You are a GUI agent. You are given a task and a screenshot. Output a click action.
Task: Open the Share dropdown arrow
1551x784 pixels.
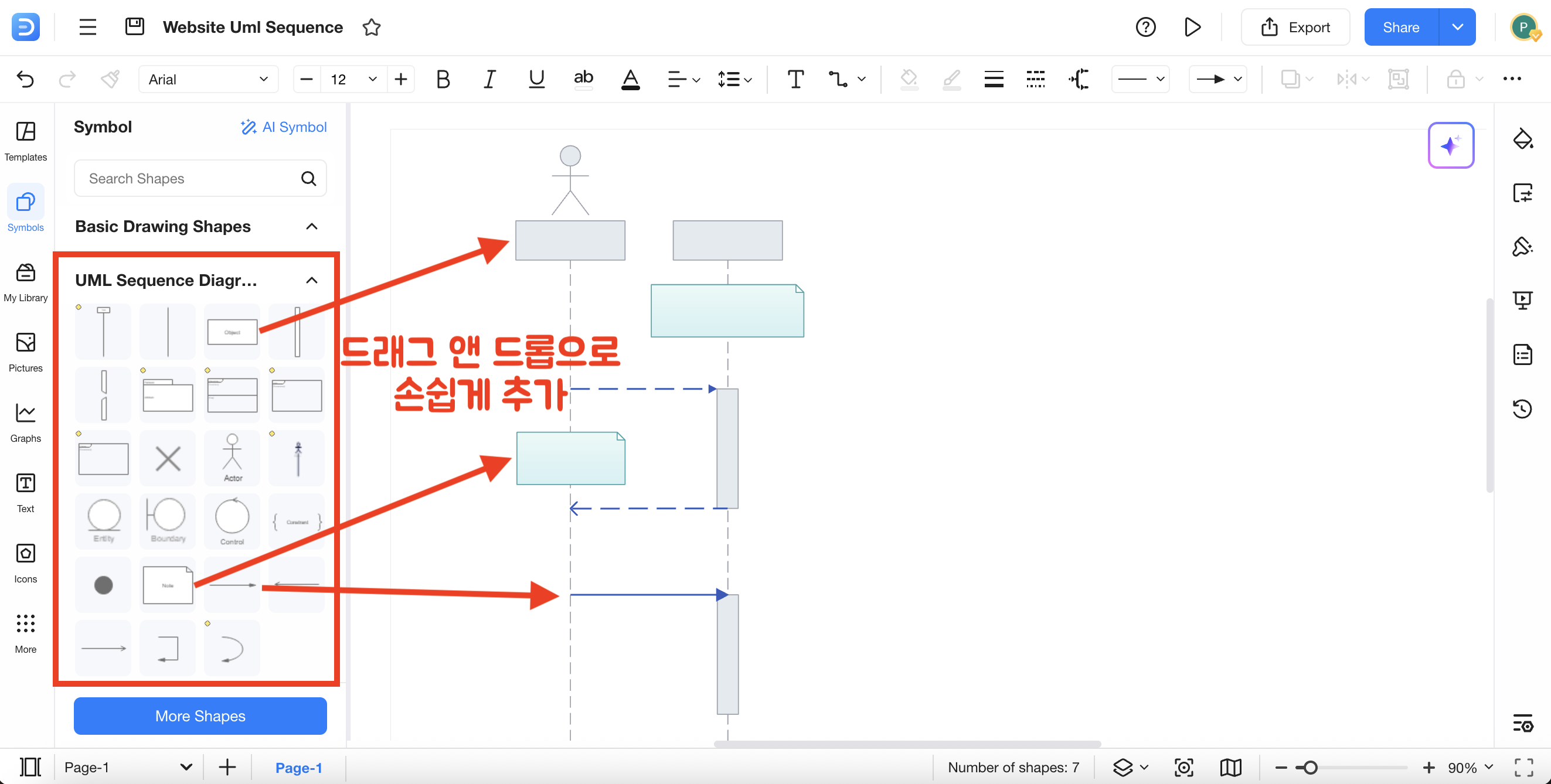[x=1457, y=27]
